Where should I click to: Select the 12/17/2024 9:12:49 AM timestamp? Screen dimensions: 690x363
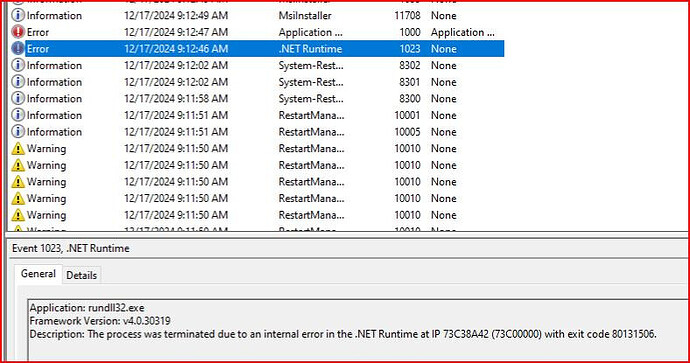[x=176, y=15]
